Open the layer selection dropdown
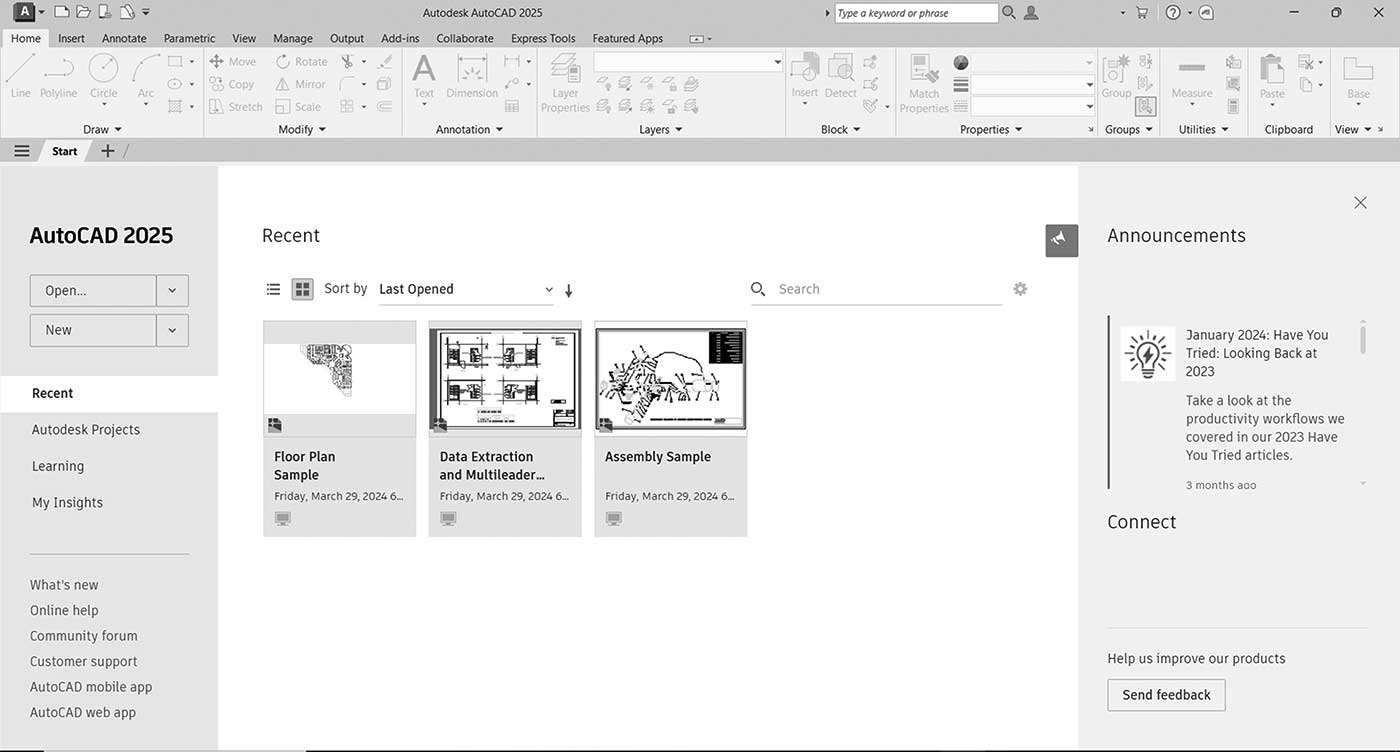This screenshot has width=1400, height=752. click(x=688, y=62)
